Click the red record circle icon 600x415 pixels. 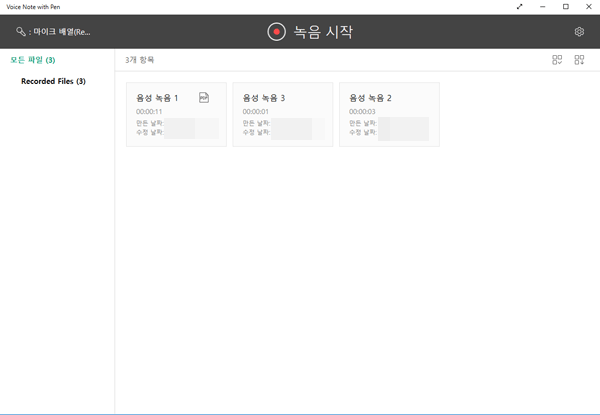(276, 32)
